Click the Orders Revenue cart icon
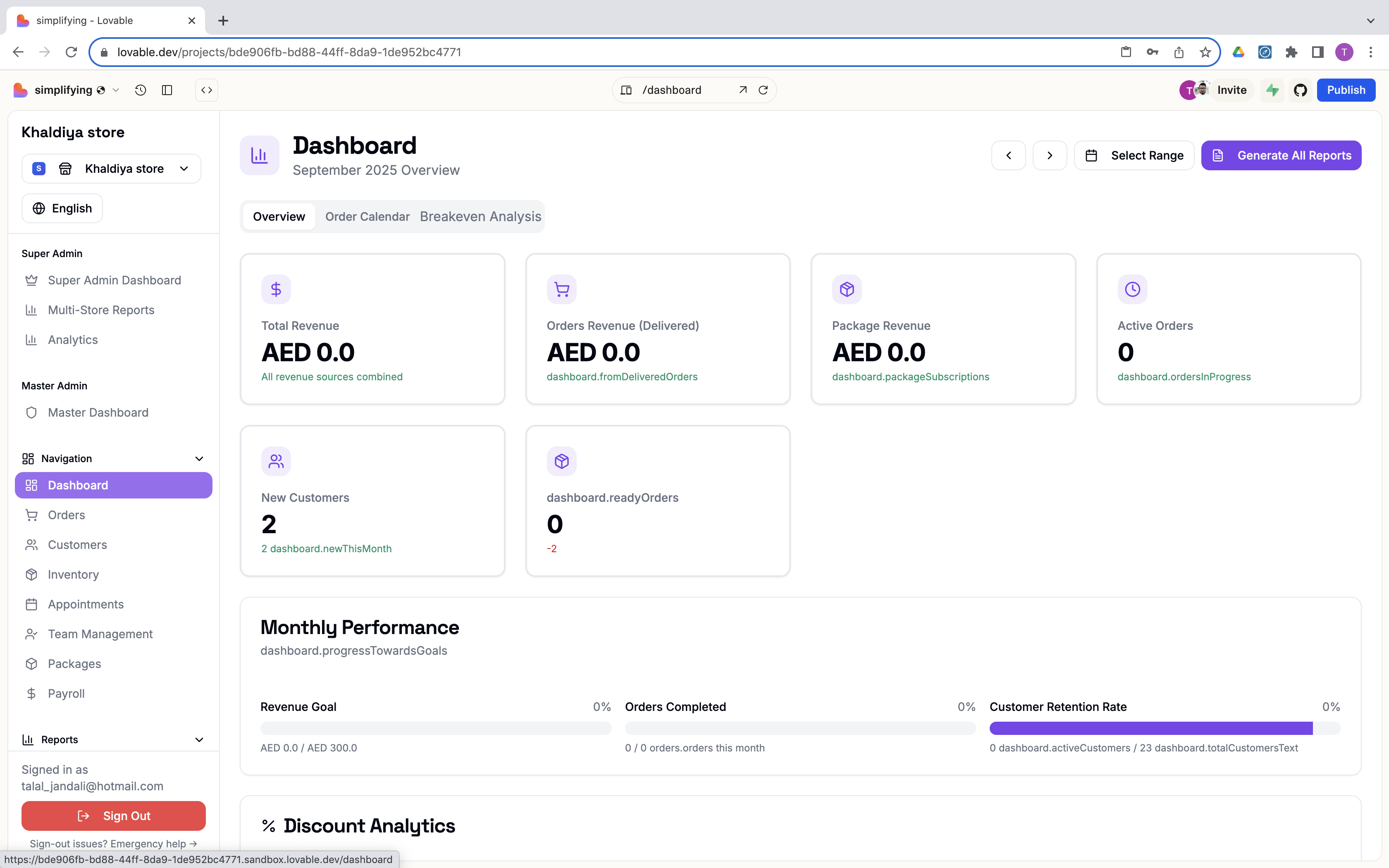Image resolution: width=1389 pixels, height=868 pixels. tap(561, 289)
